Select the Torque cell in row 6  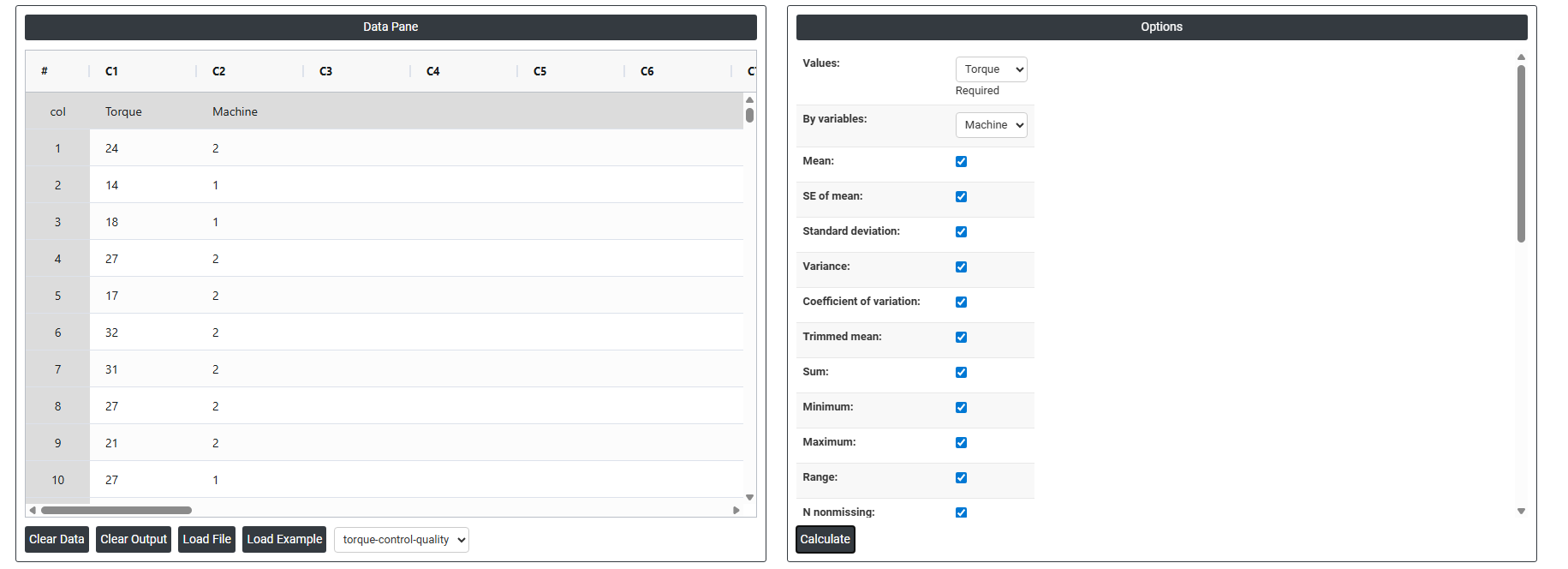(x=112, y=332)
